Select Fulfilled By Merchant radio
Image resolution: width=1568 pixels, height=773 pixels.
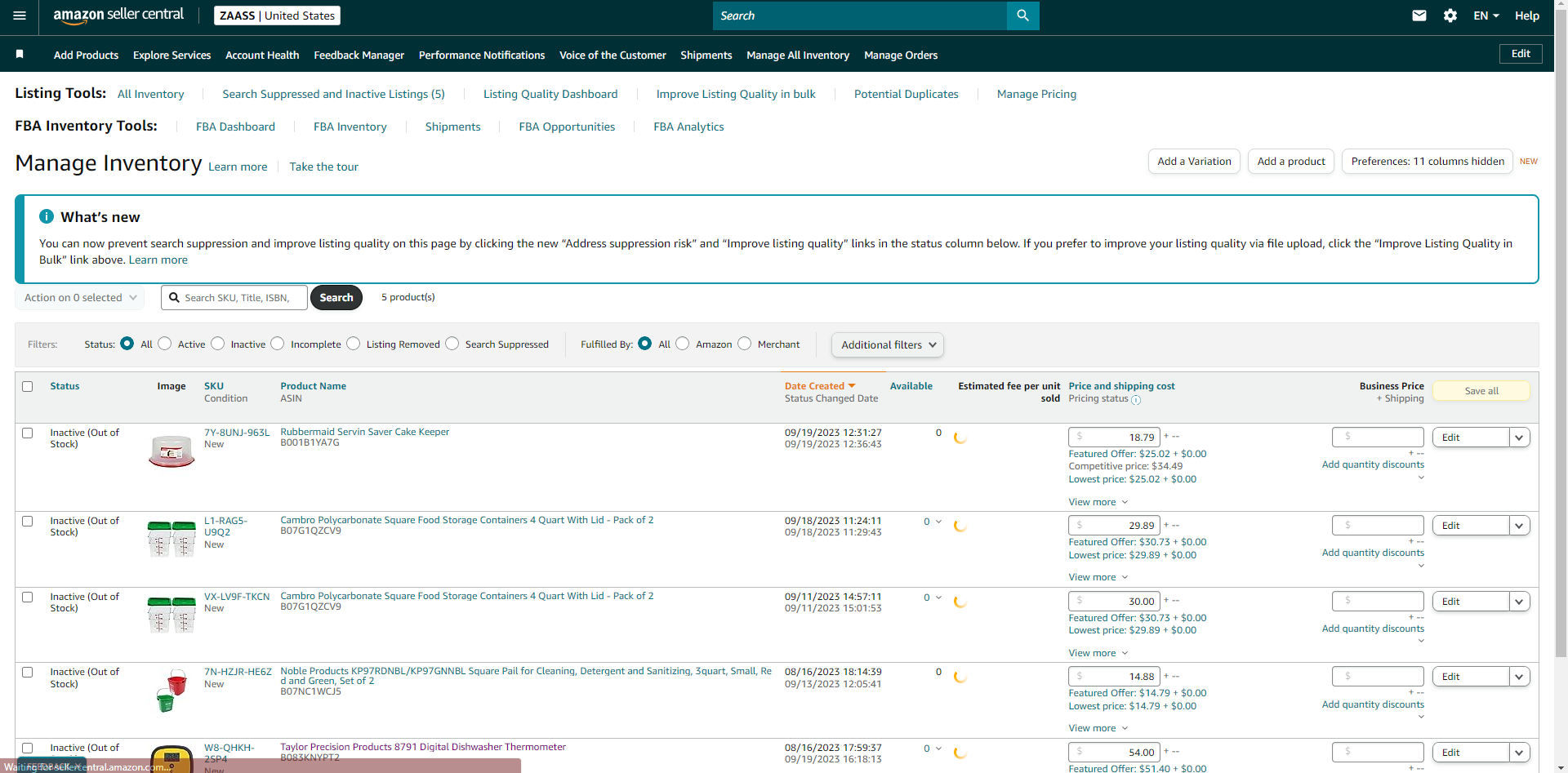745,344
